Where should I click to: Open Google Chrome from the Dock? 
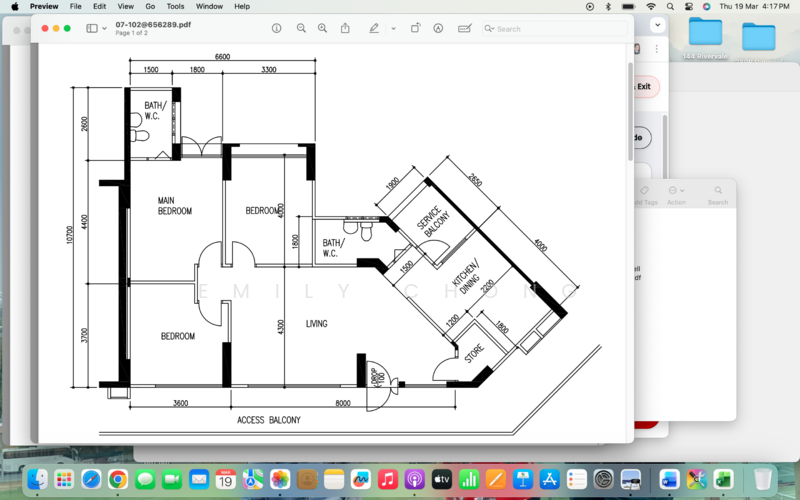pyautogui.click(x=118, y=479)
